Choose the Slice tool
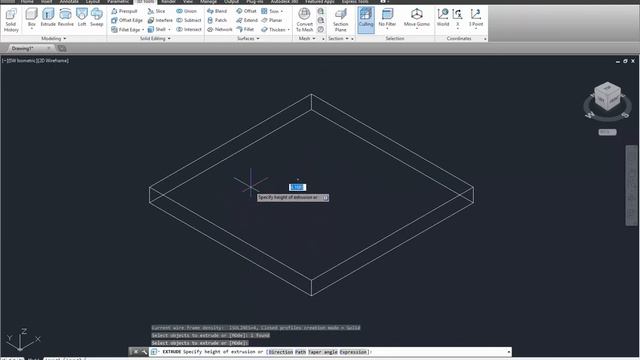This screenshot has height=360, width=640. pos(157,11)
